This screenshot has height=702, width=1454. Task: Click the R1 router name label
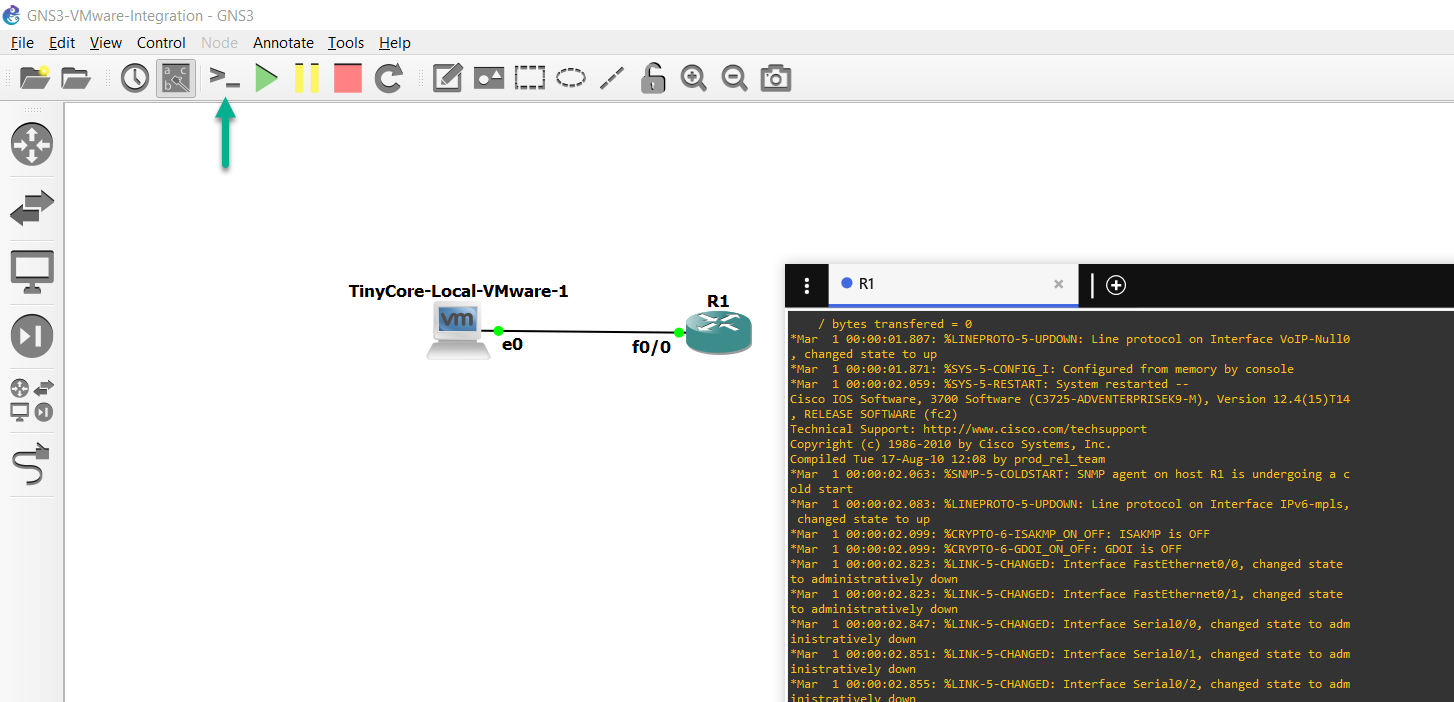pyautogui.click(x=718, y=301)
